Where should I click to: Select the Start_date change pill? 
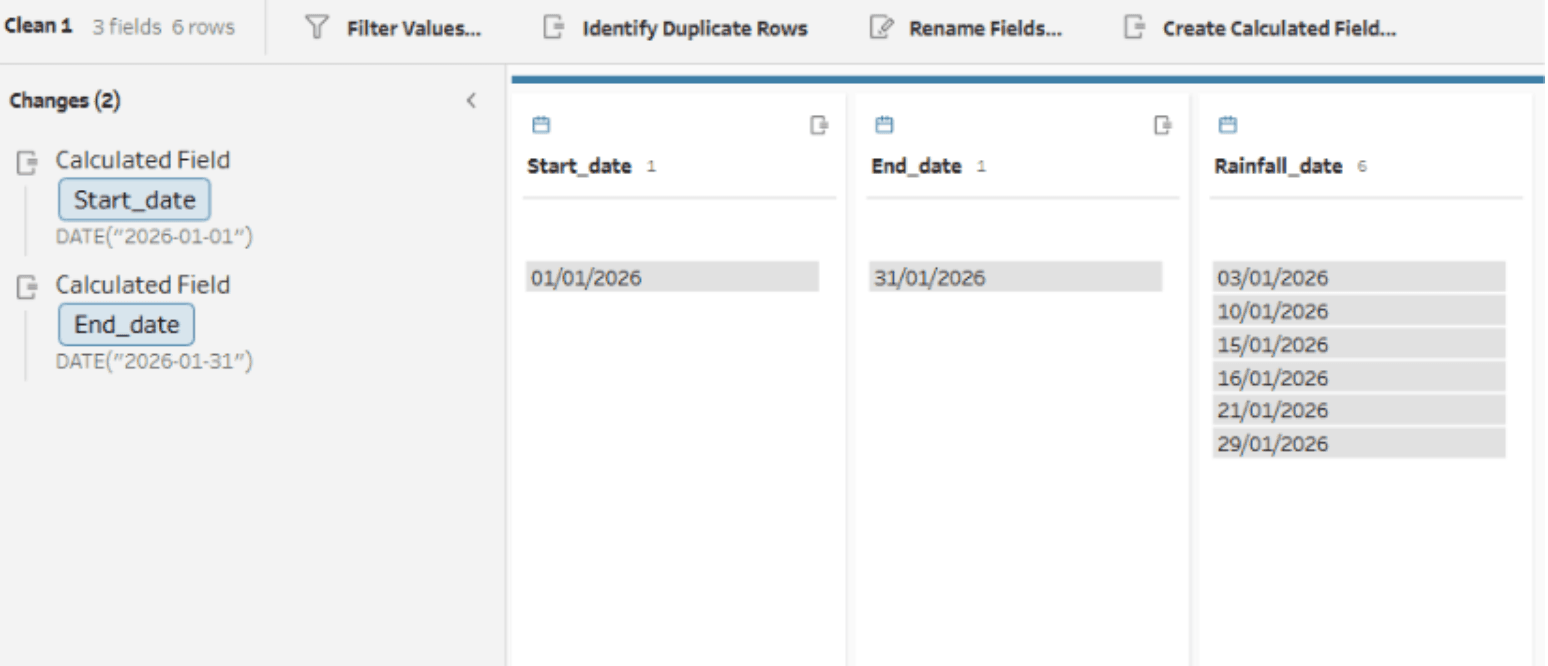click(134, 200)
